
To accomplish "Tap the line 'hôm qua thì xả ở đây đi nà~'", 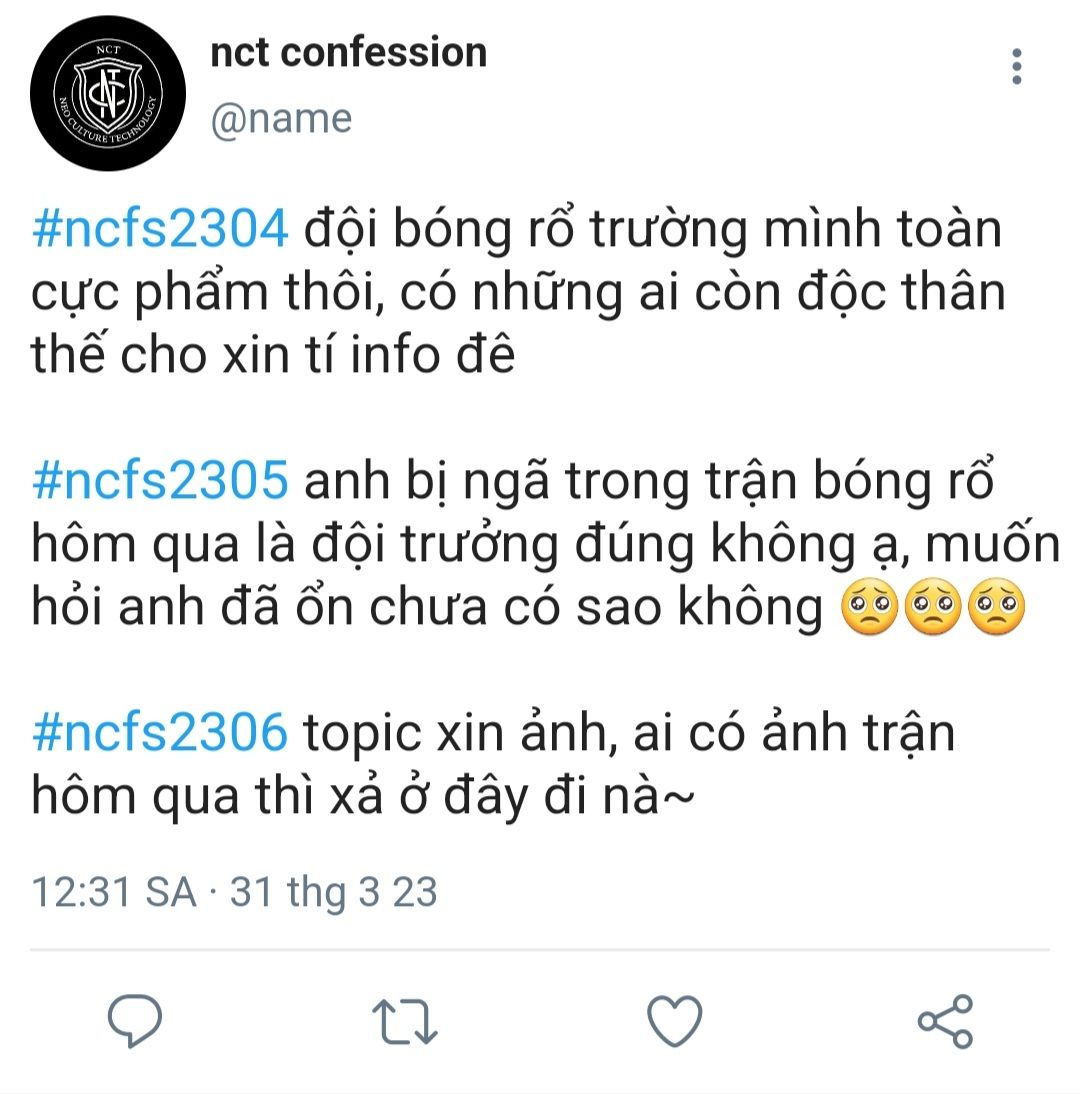I will tap(363, 796).
